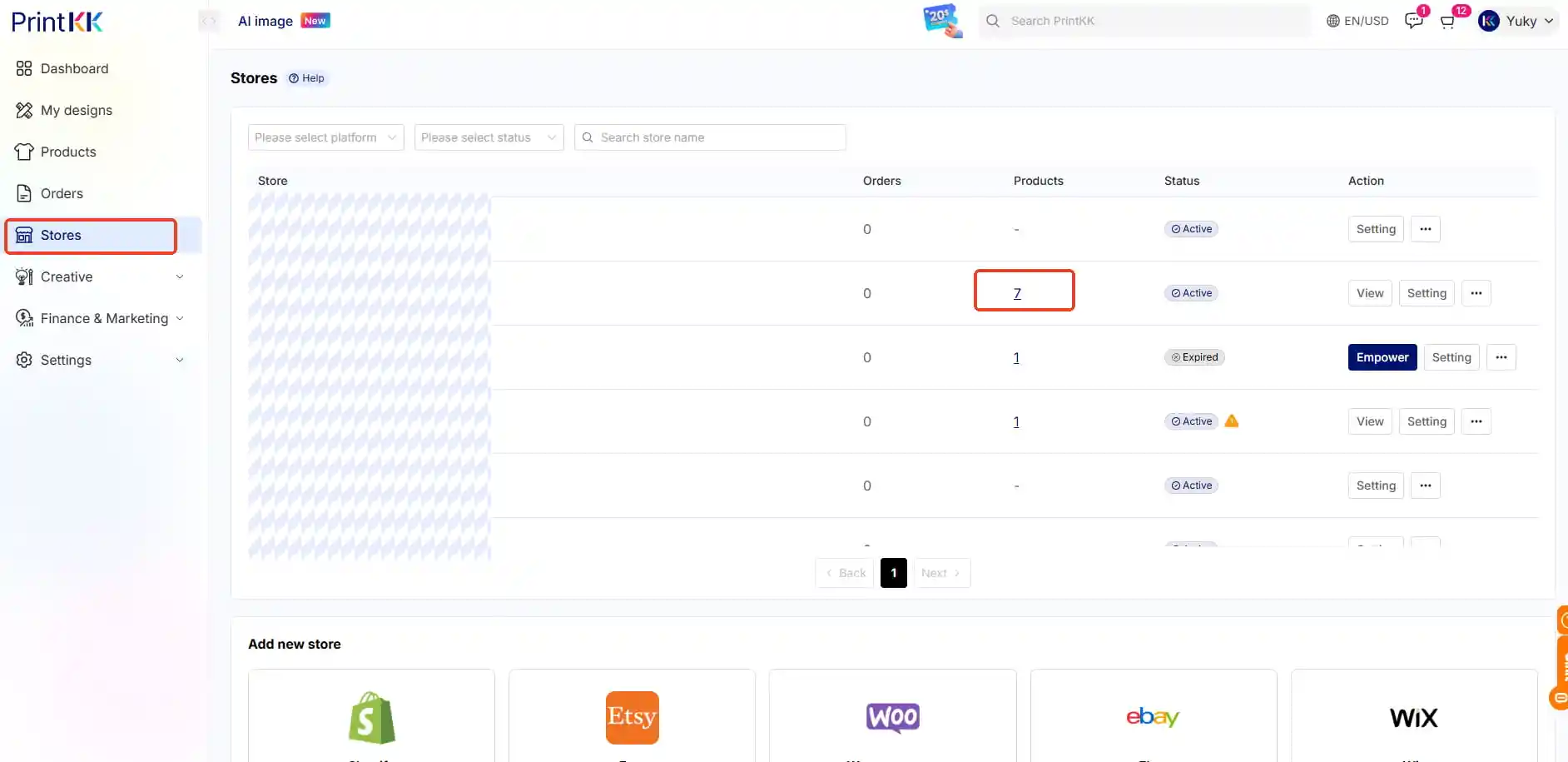This screenshot has width=1568, height=762.
Task: Click inside the Search store name field
Action: pos(716,137)
